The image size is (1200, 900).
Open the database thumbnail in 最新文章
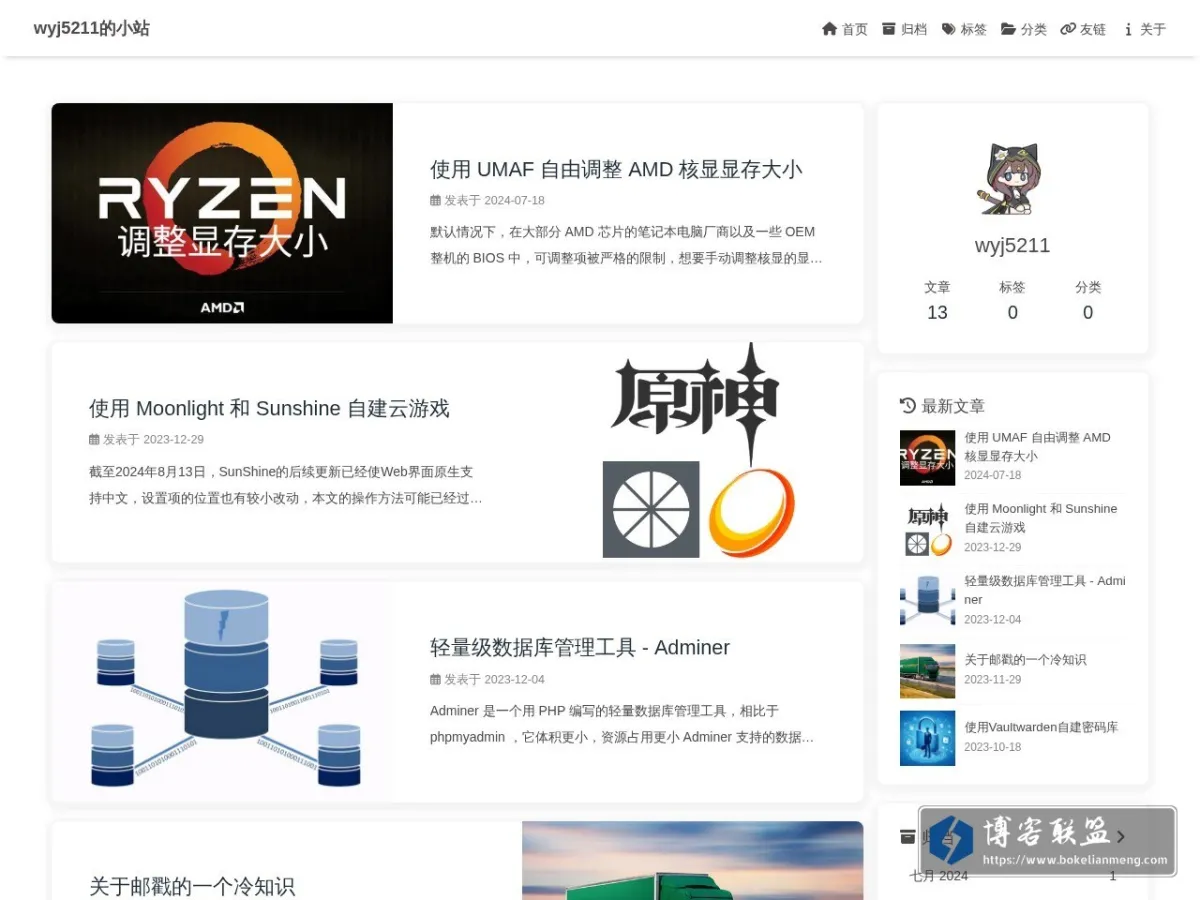pyautogui.click(x=927, y=599)
